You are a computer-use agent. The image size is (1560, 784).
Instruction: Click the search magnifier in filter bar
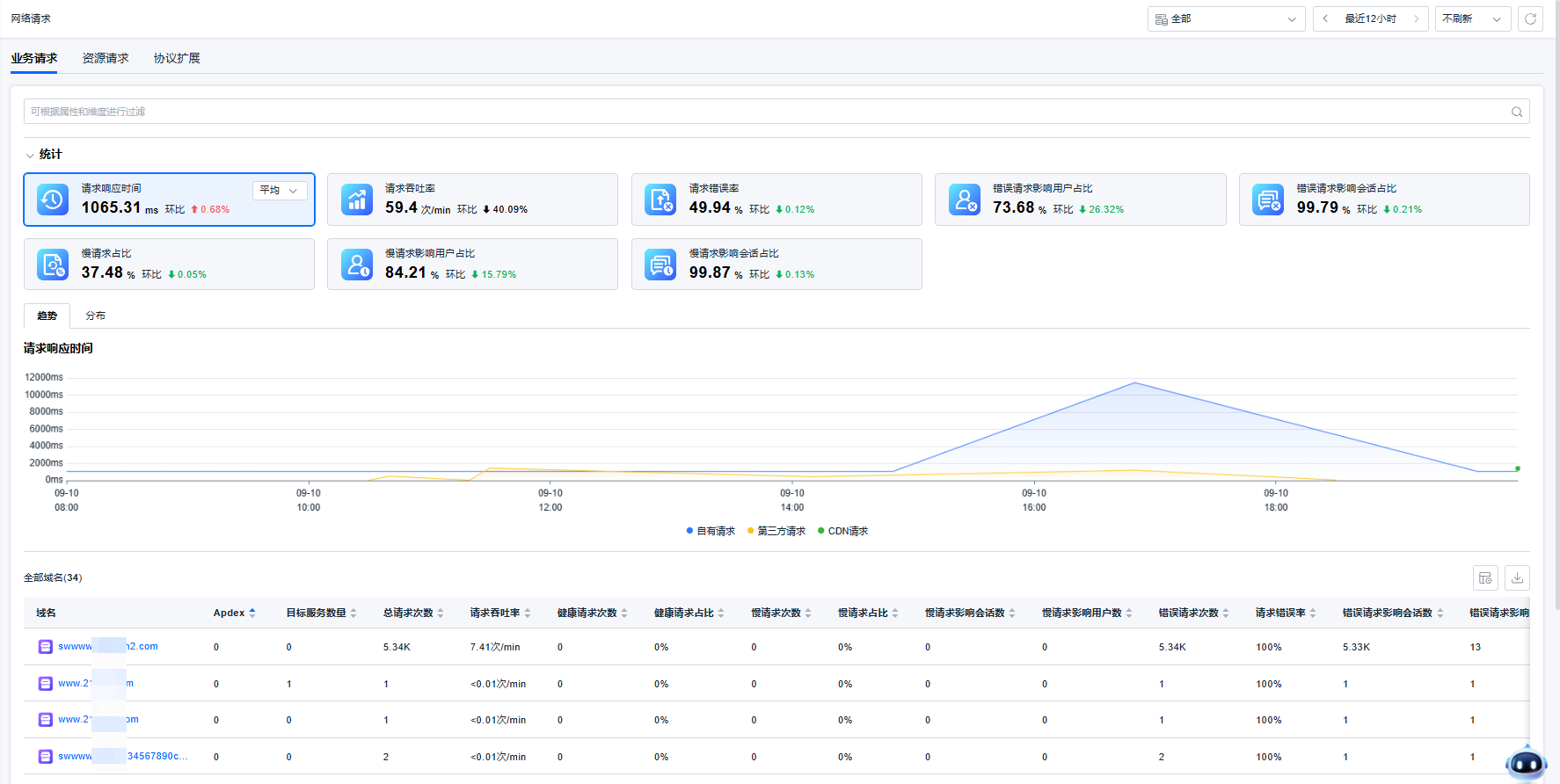pos(1516,112)
